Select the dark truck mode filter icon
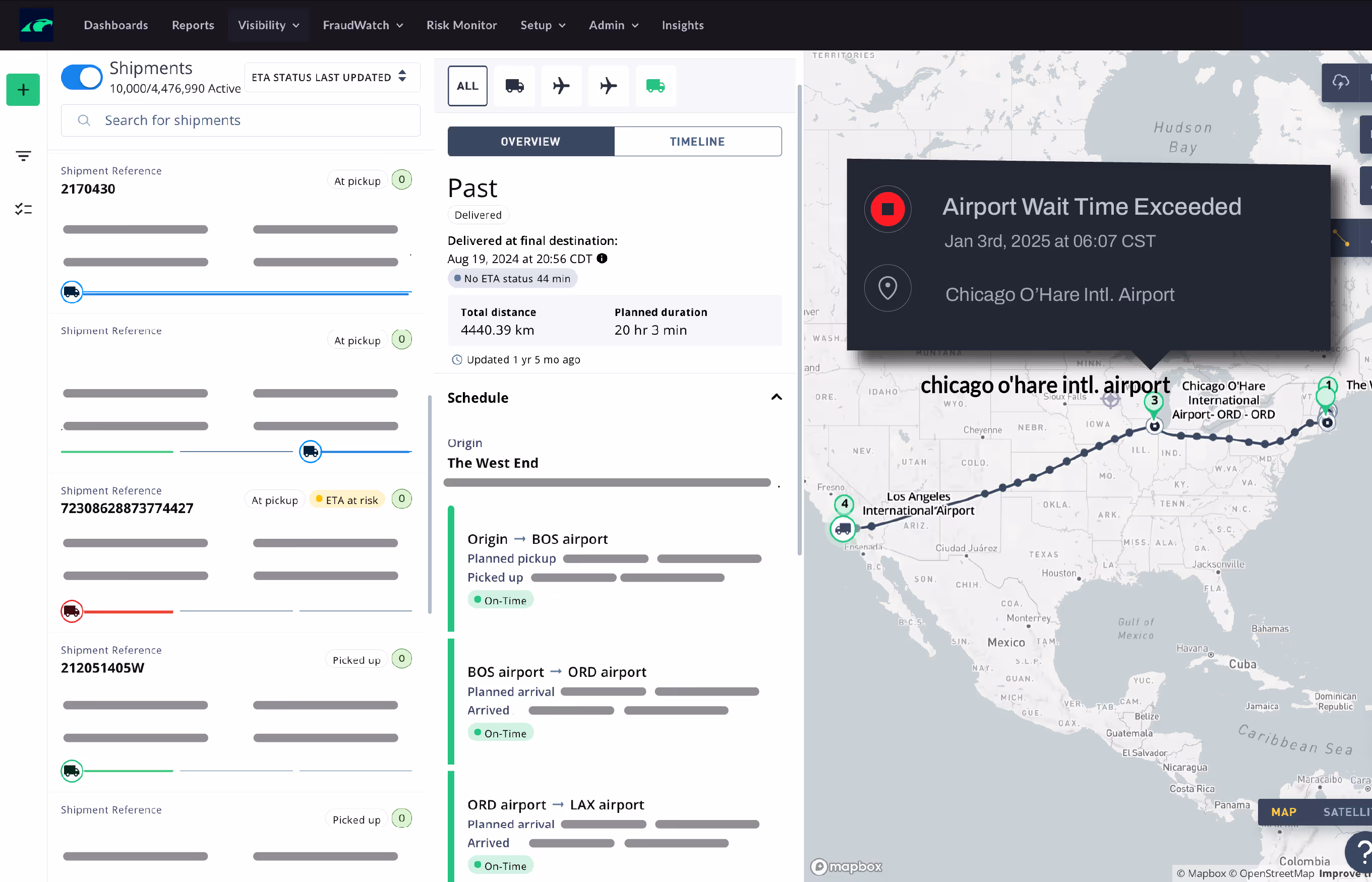Image resolution: width=1372 pixels, height=882 pixels. coord(514,86)
